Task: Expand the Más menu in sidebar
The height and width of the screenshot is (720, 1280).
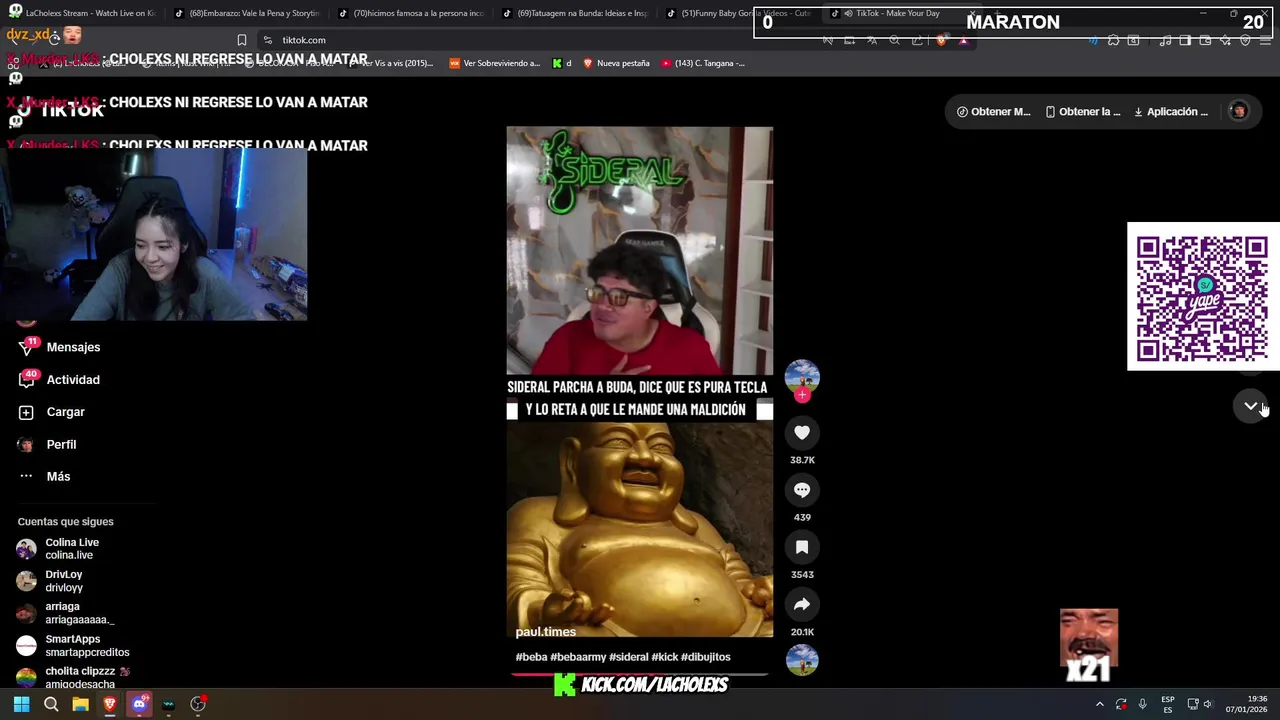Action: pos(45,477)
